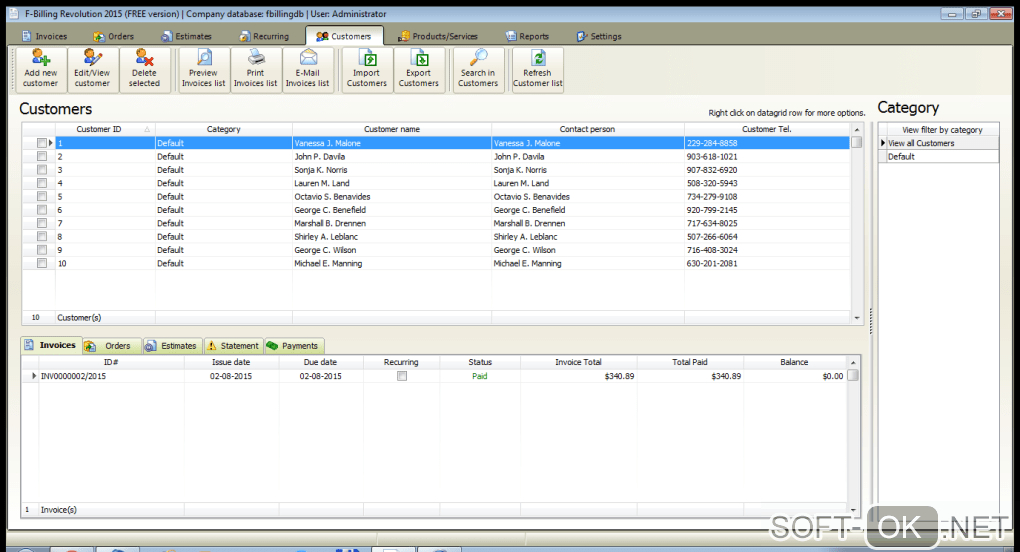Click the Status column header

[x=480, y=362]
